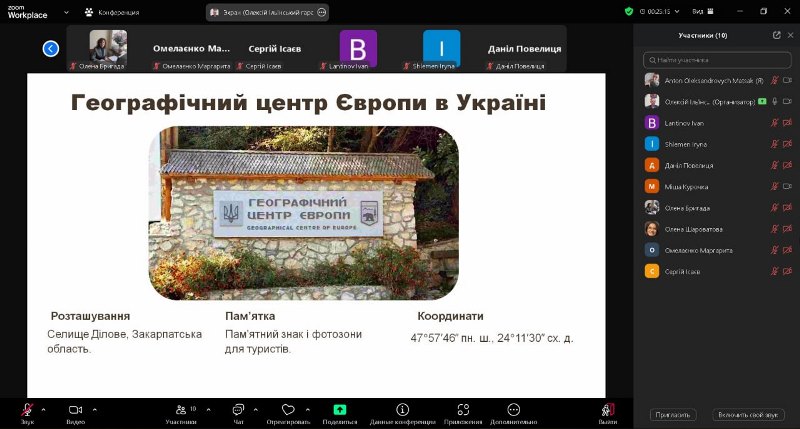Viewport: 800px width, 429px height.
Task: Toggle camera with the Видео button
Action: [x=75, y=410]
